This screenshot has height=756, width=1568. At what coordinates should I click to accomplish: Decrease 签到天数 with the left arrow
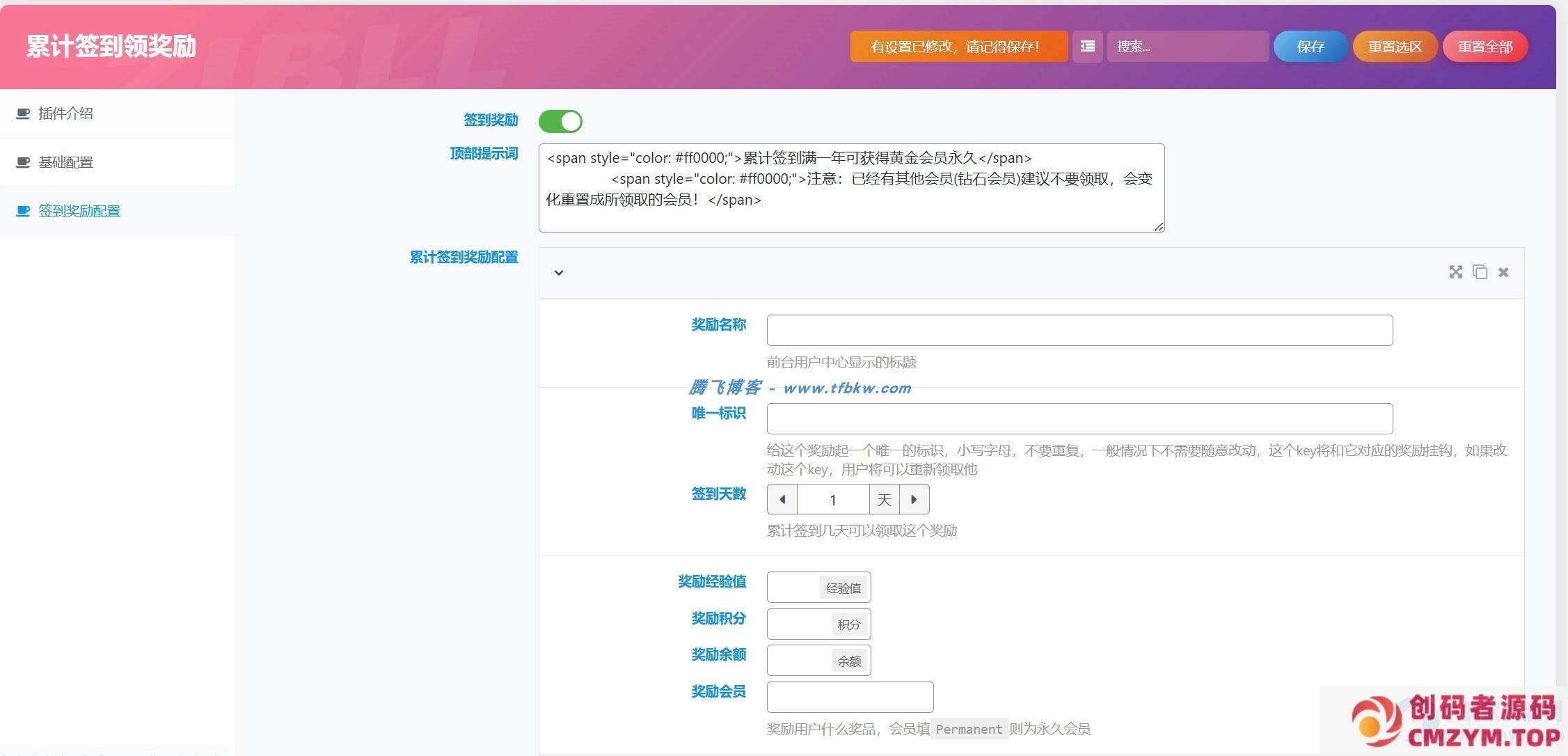click(x=782, y=500)
